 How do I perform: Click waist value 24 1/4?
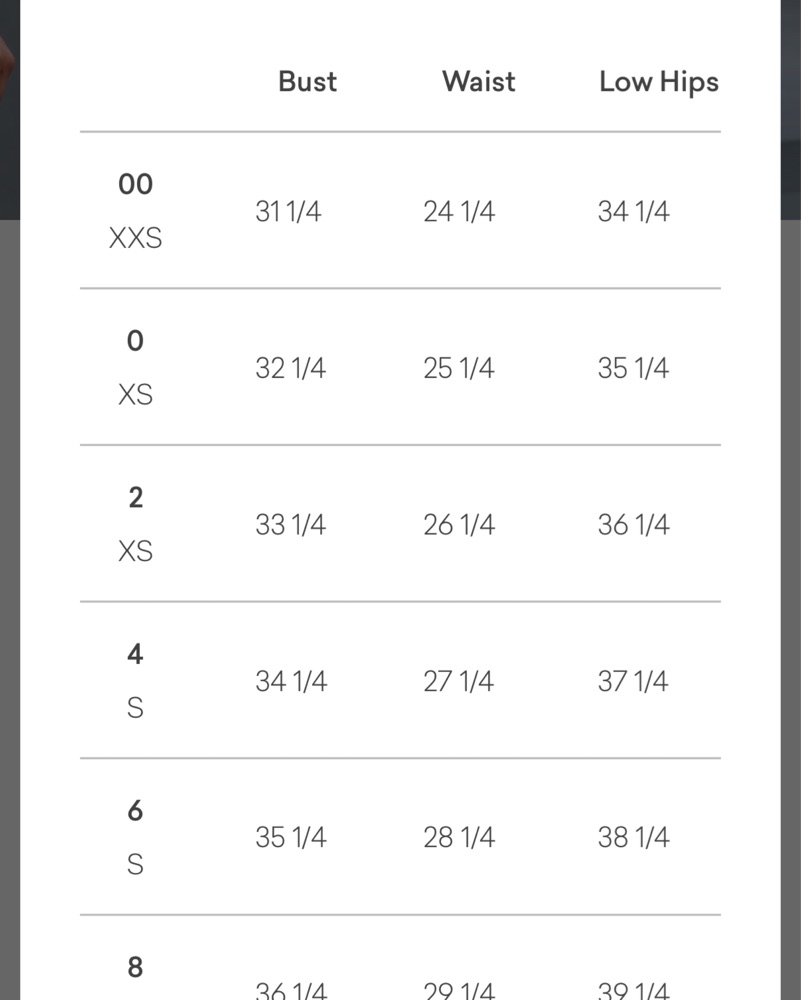pos(458,212)
